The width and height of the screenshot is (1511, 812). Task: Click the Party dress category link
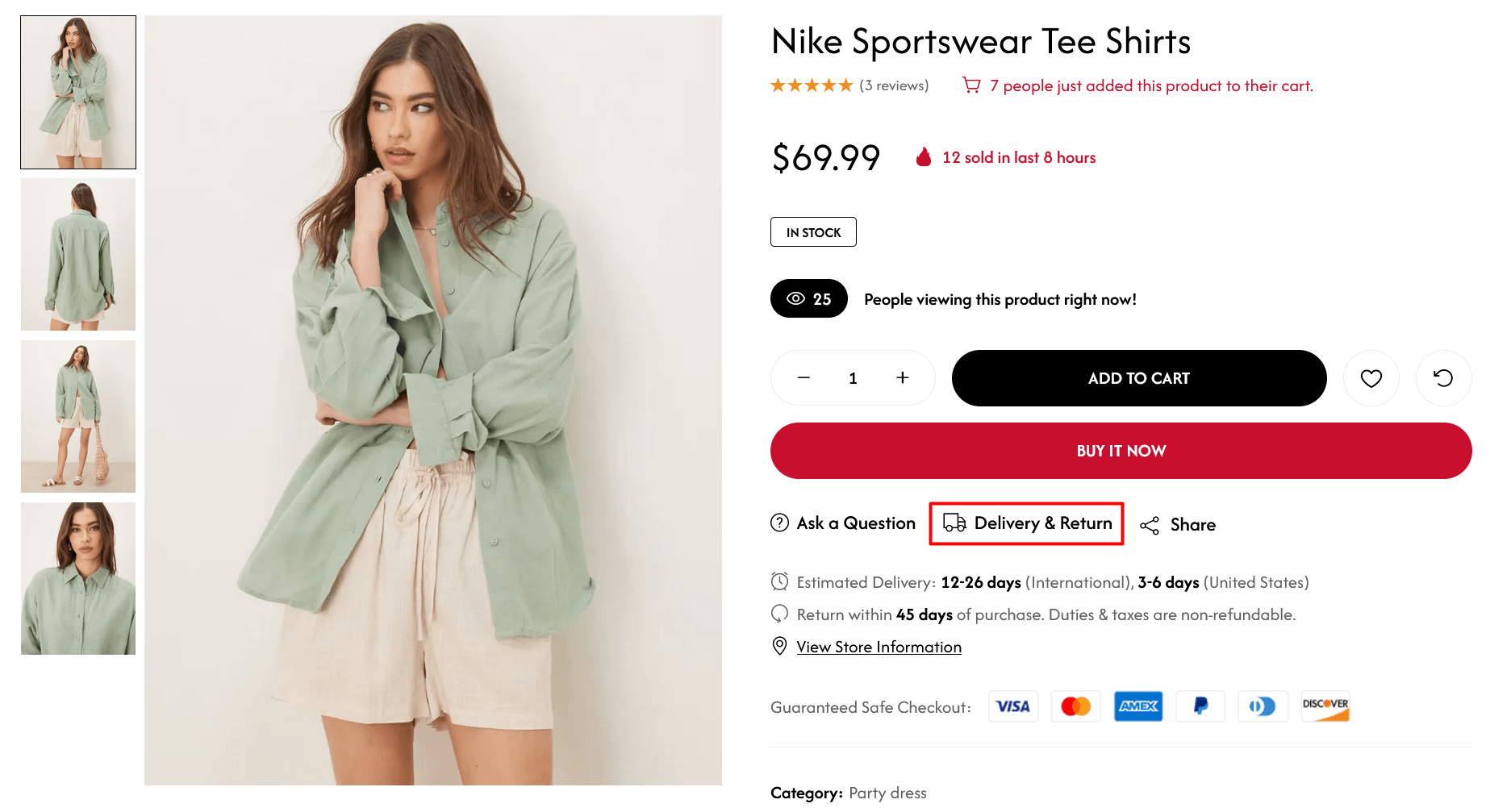pos(887,793)
